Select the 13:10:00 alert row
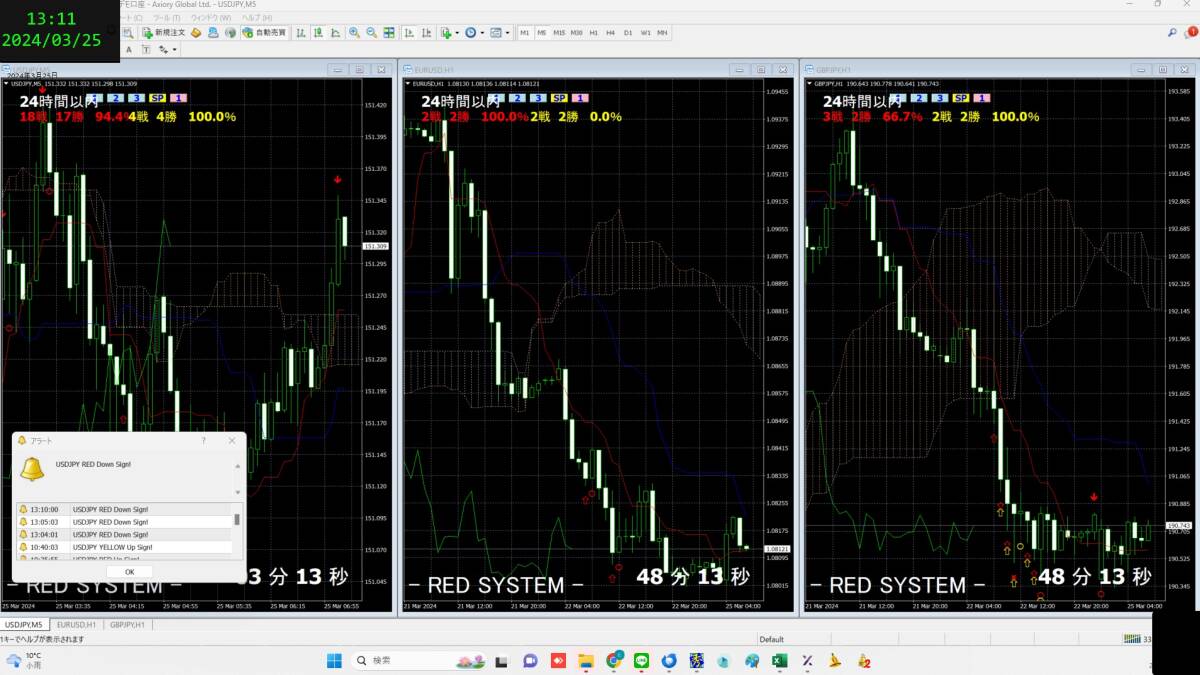Viewport: 1200px width, 675px height. (x=125, y=509)
